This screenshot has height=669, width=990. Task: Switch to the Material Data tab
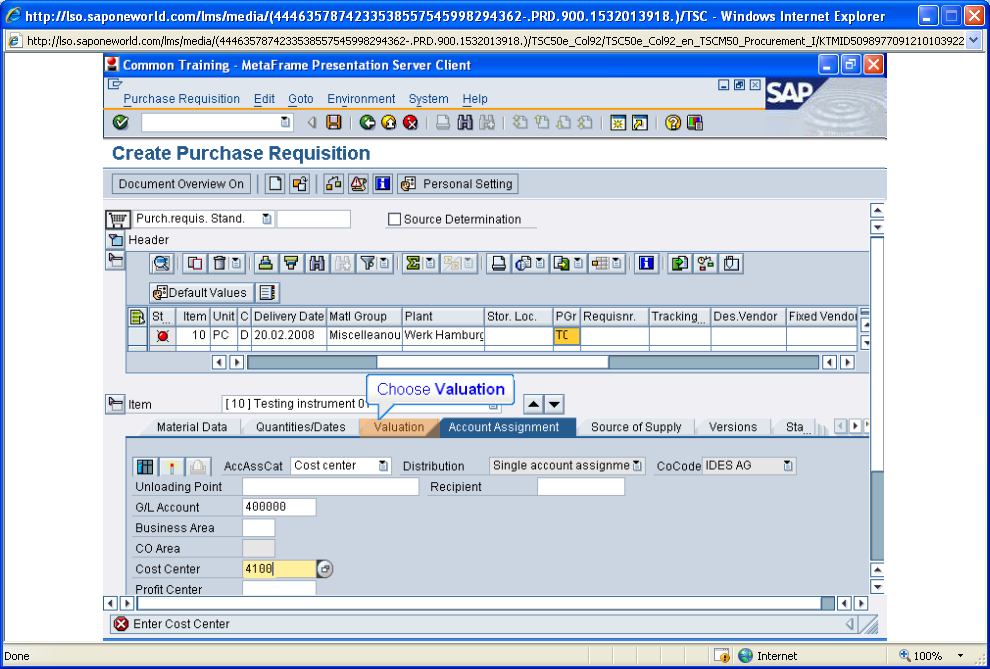tap(192, 427)
